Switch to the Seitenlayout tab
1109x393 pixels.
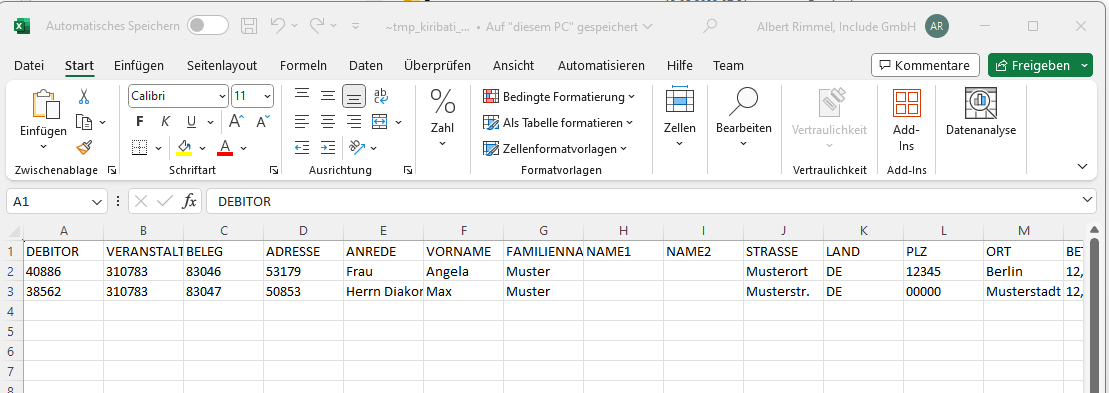[x=221, y=66]
